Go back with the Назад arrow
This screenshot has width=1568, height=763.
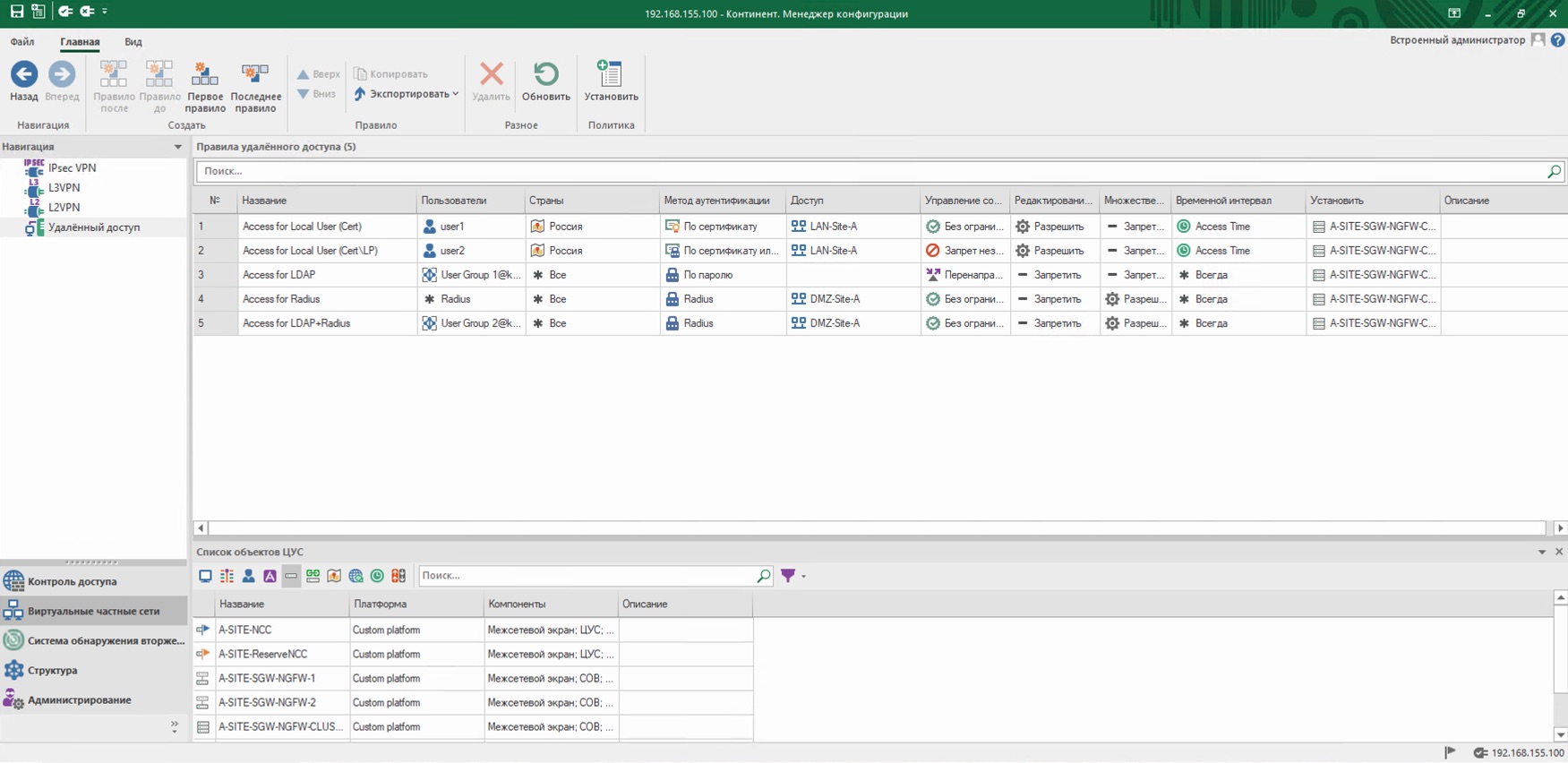click(x=24, y=75)
